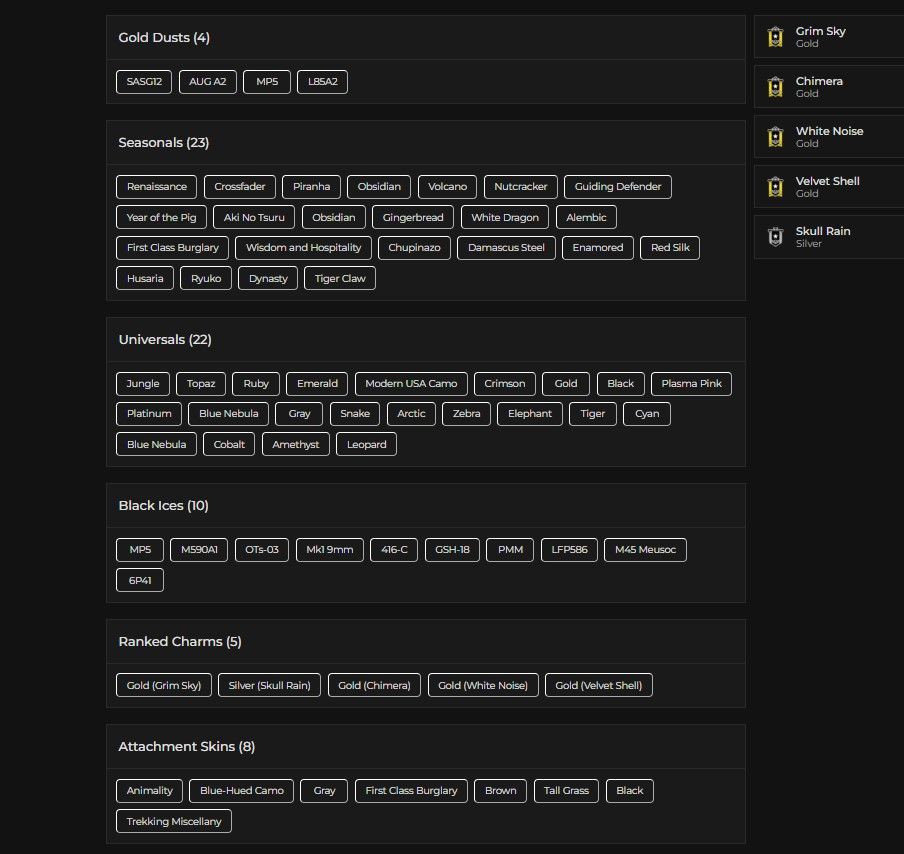
Task: Select the Elephant universal tag
Action: pos(530,414)
